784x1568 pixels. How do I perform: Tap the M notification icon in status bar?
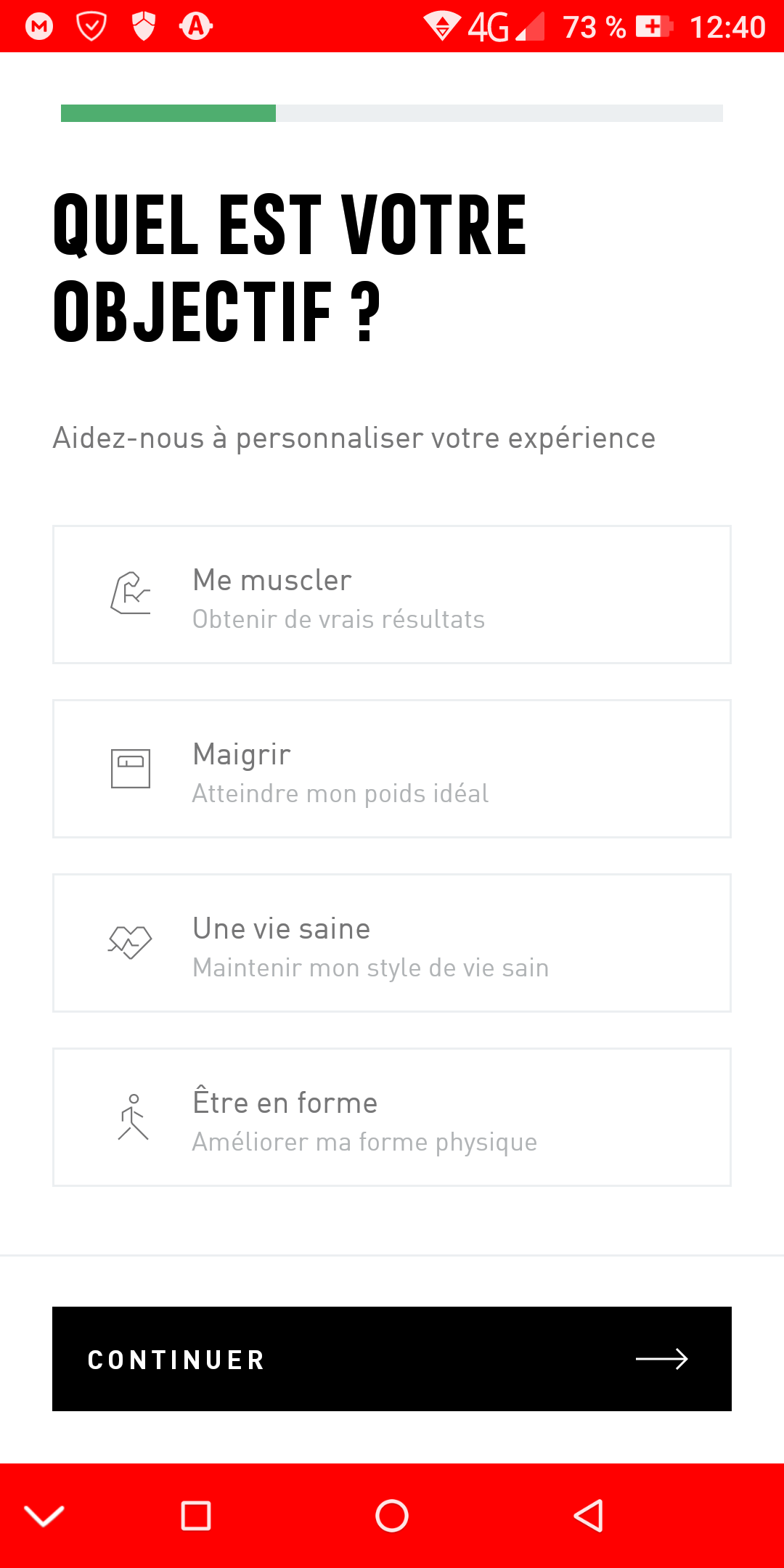39,27
